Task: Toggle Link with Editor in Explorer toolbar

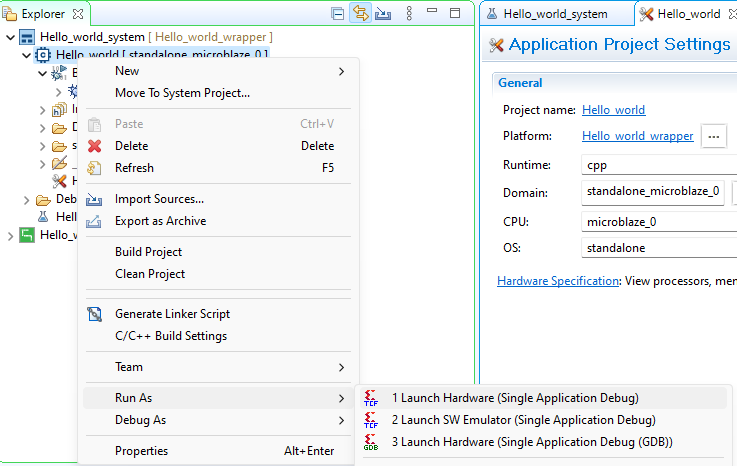Action: tap(360, 14)
